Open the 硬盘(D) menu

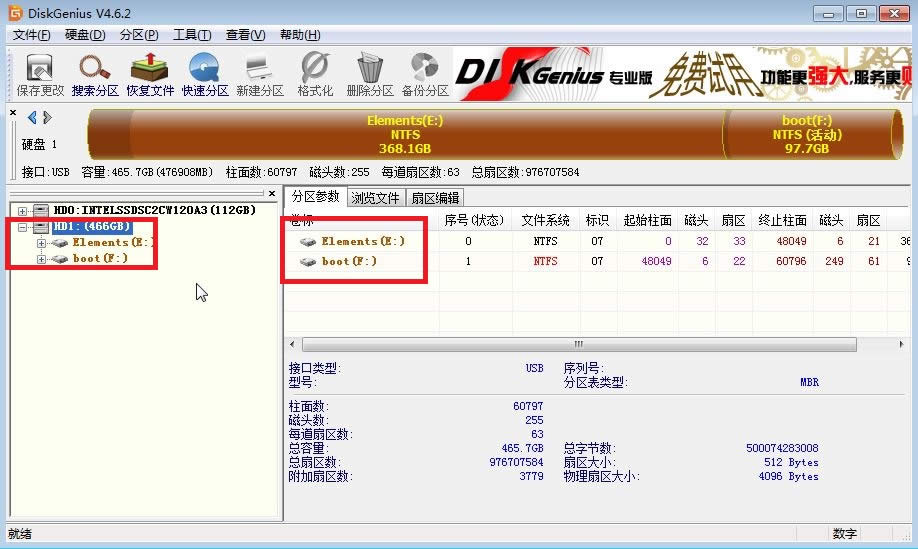[x=85, y=35]
